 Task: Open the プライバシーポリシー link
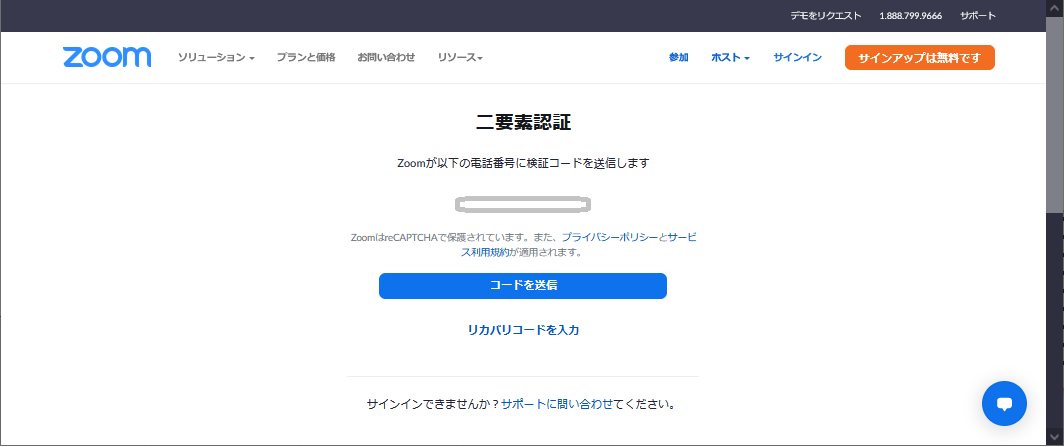click(x=610, y=237)
